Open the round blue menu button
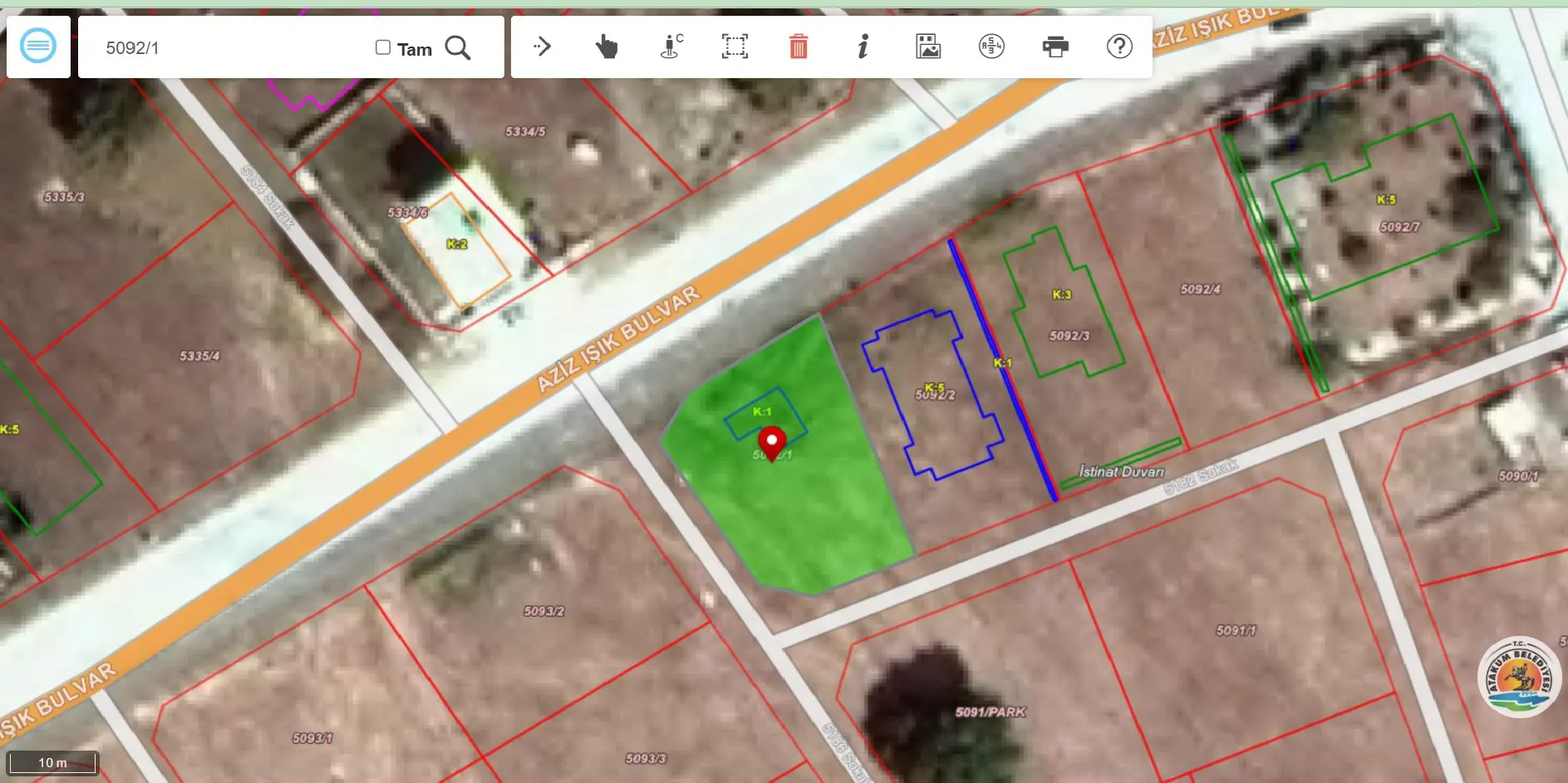1568x783 pixels. pyautogui.click(x=38, y=46)
